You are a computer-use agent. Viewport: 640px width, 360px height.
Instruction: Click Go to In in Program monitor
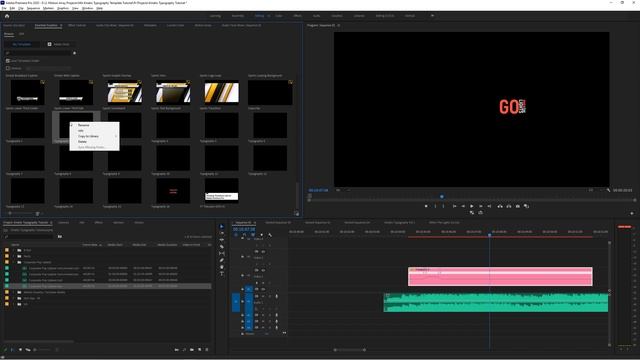tap(454, 206)
